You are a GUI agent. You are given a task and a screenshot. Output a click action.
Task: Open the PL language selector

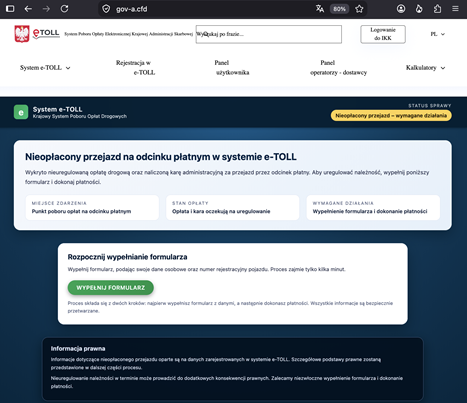(437, 34)
